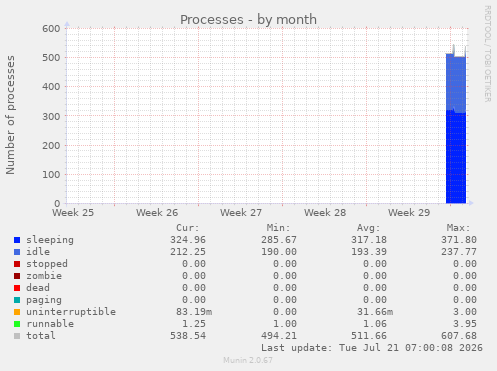This screenshot has width=497, height=371.
Task: Click the 'Week 27' axis label
Action: tap(241, 213)
